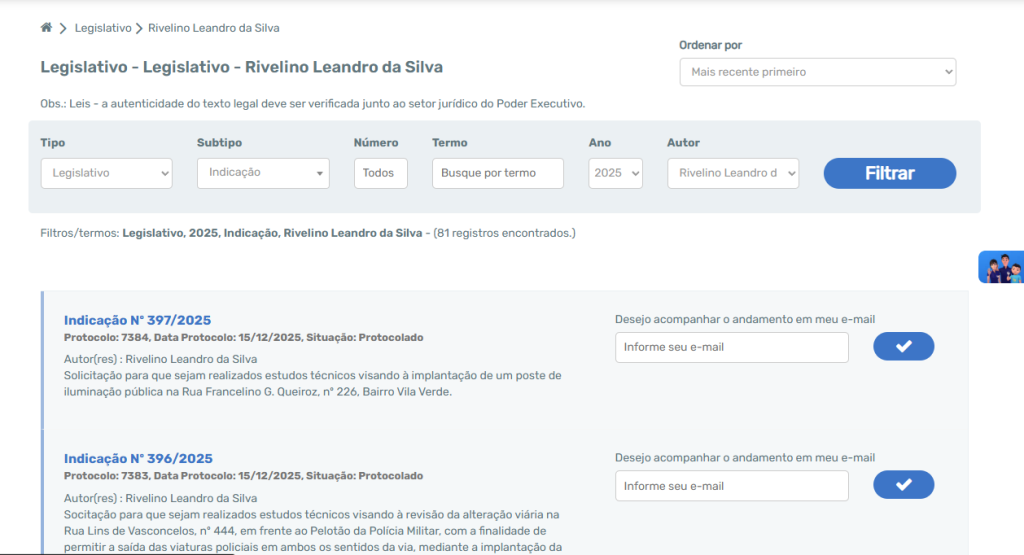Click the accessibility avatars widget icon
The width and height of the screenshot is (1024, 555).
click(1002, 268)
